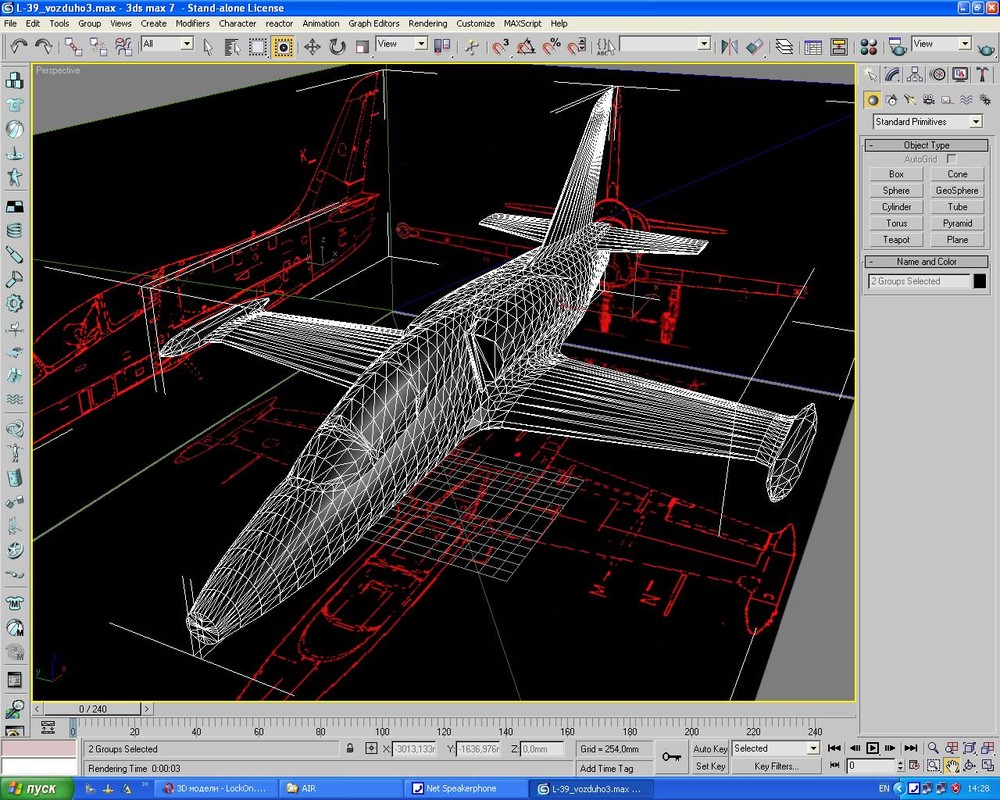This screenshot has width=1000, height=800.
Task: Click the Teapot primitive button
Action: coord(896,240)
